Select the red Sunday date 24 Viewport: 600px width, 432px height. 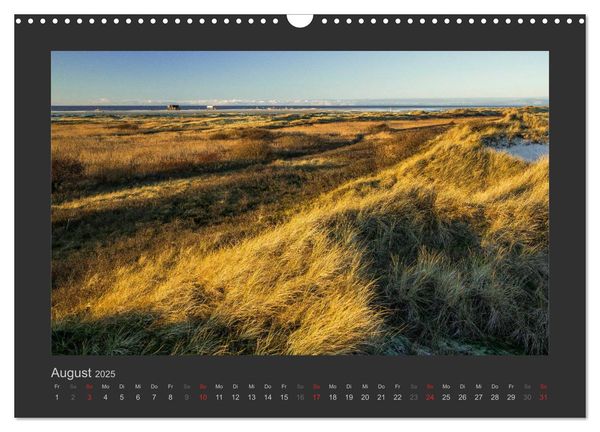tap(430, 397)
